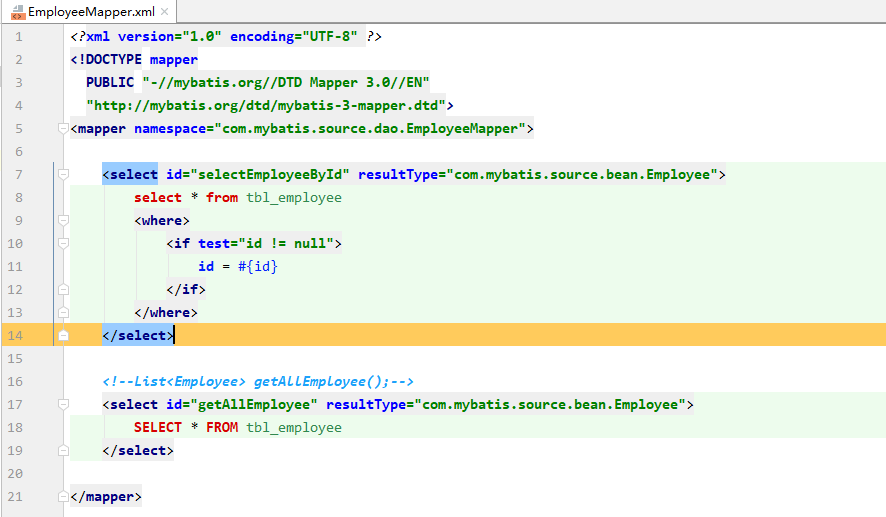
Task: Click the closing select fold marker at line 14
Action: 63,336
